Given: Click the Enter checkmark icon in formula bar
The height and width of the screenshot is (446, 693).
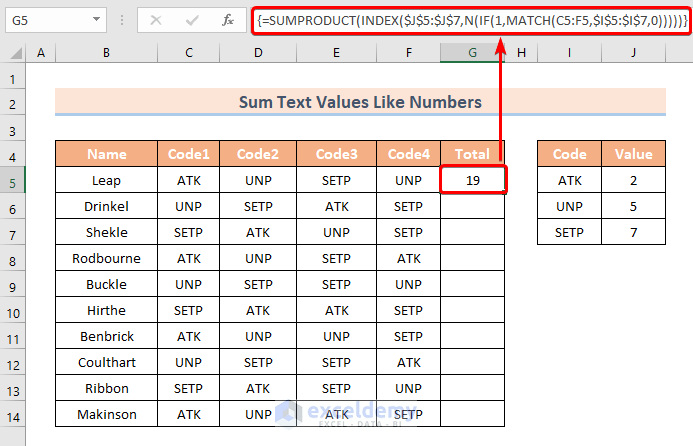Looking at the screenshot, I should 191,19.
